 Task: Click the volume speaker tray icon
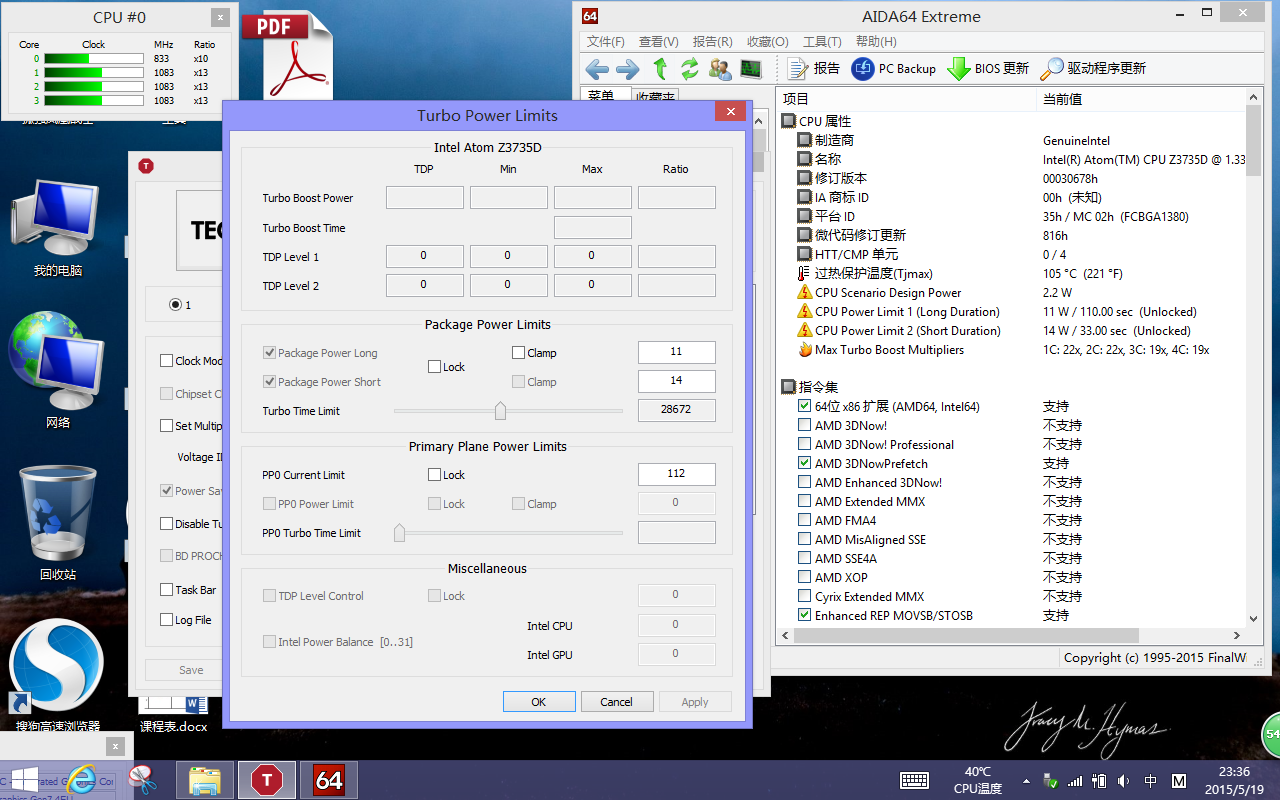(x=1123, y=781)
